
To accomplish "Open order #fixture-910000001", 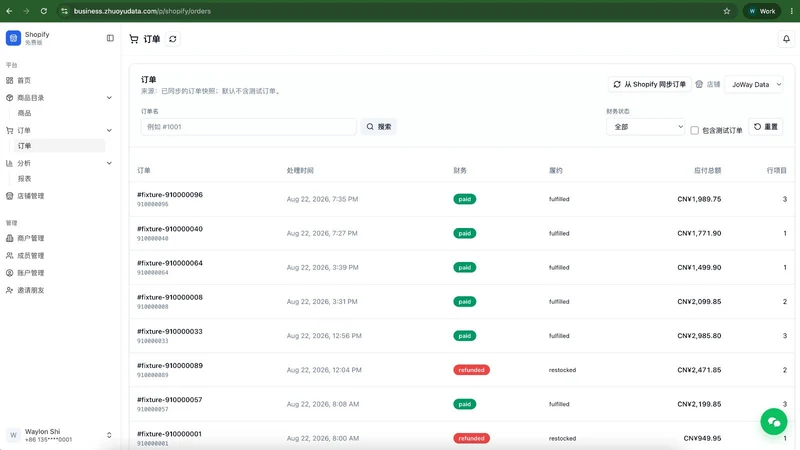I will (x=169, y=434).
